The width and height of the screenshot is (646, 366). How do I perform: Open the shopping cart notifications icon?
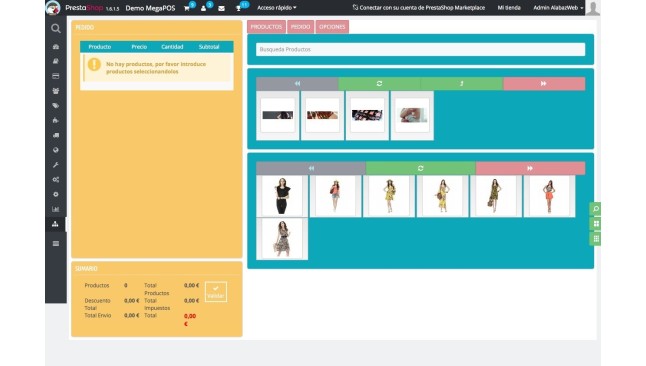(x=187, y=8)
